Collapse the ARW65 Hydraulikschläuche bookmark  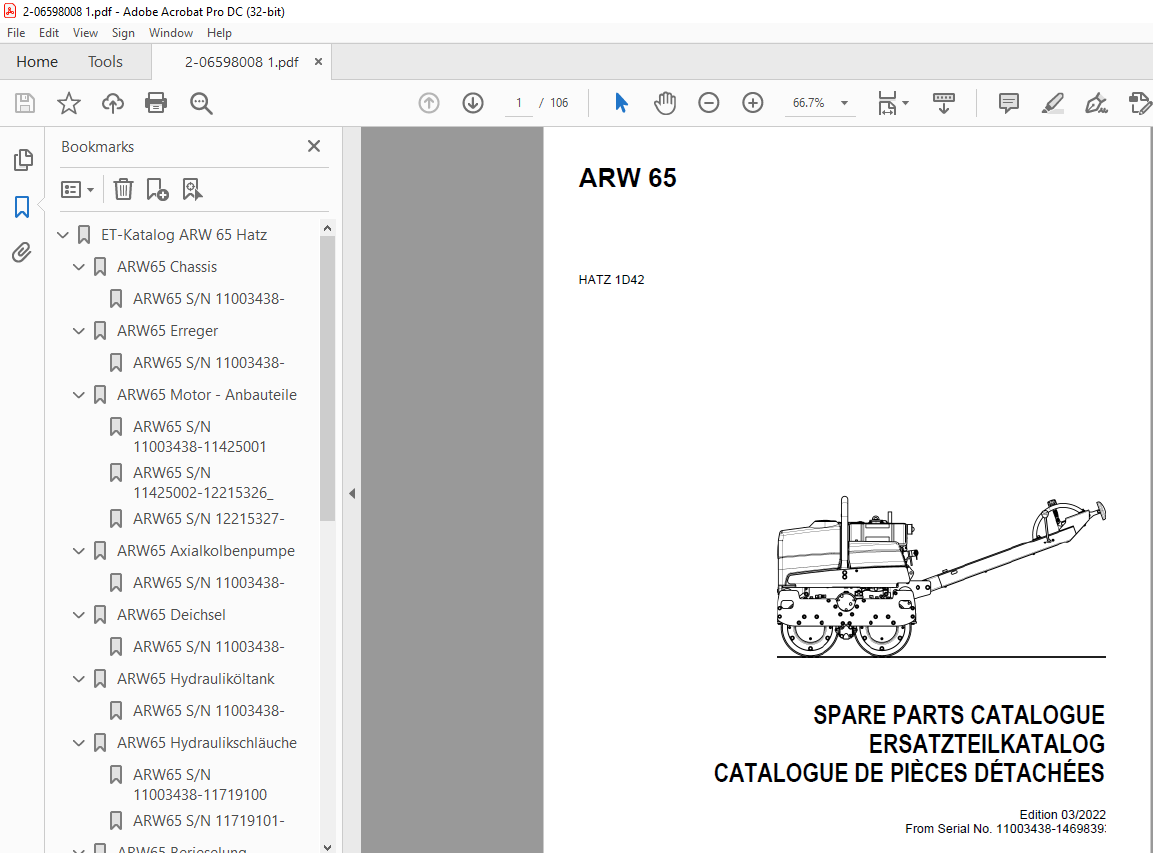79,743
